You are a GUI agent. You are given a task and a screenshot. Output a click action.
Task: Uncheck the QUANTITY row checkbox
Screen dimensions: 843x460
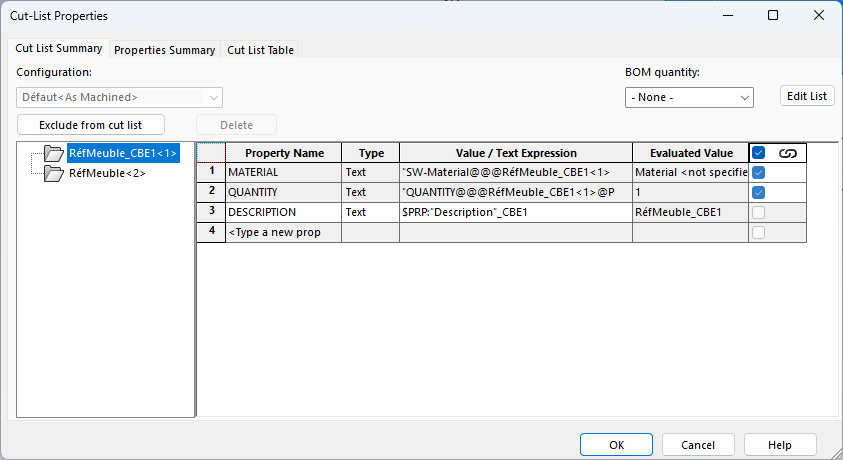click(x=759, y=192)
